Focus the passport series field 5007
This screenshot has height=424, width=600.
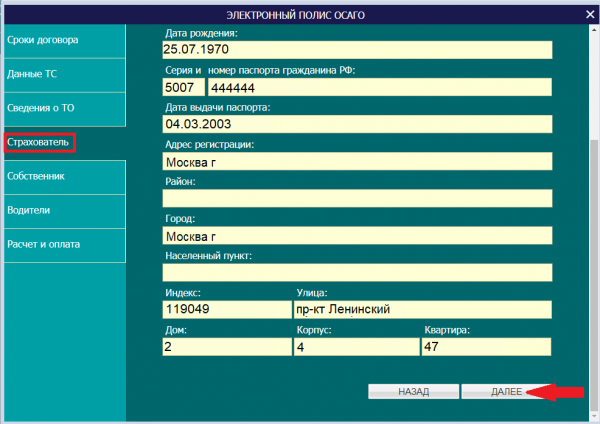tap(183, 87)
